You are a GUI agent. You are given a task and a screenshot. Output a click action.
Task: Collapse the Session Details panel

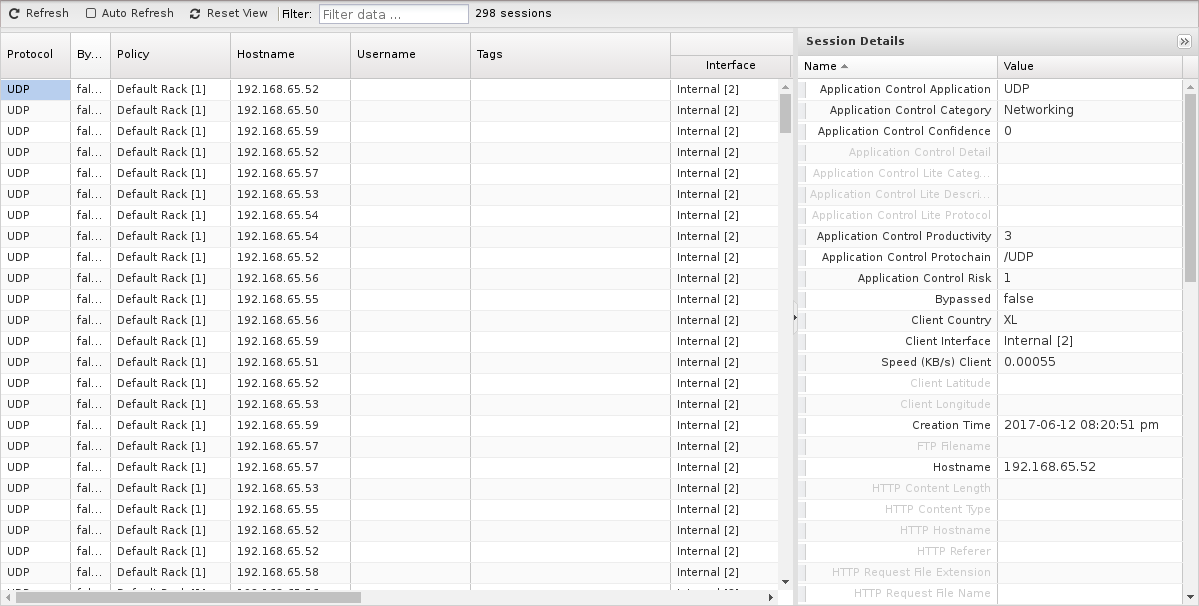pyautogui.click(x=1184, y=42)
